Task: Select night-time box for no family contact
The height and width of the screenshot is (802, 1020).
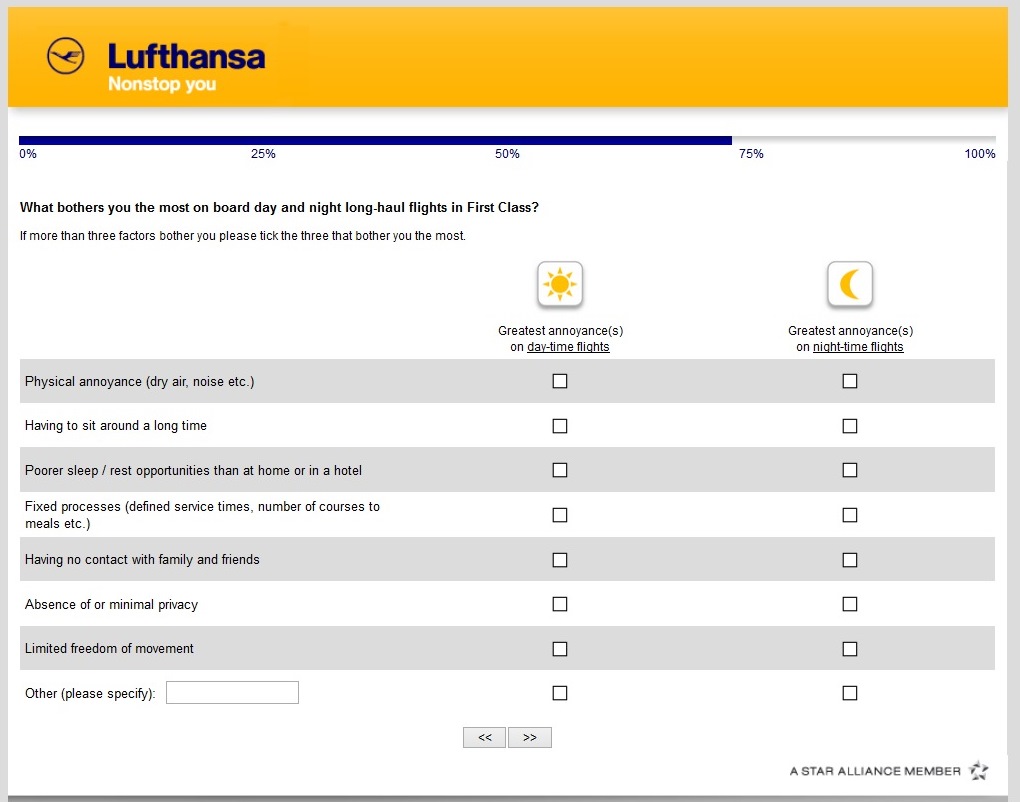Action: [850, 560]
